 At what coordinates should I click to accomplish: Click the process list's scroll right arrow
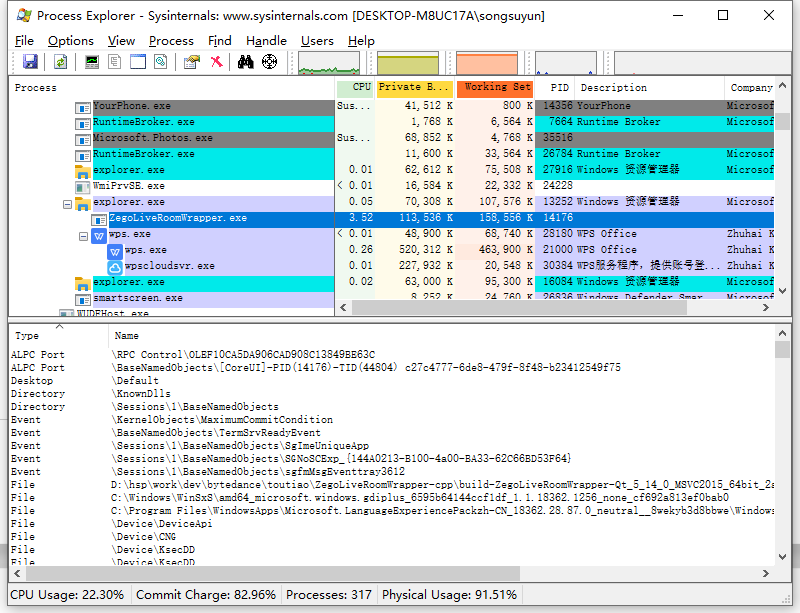click(x=765, y=307)
